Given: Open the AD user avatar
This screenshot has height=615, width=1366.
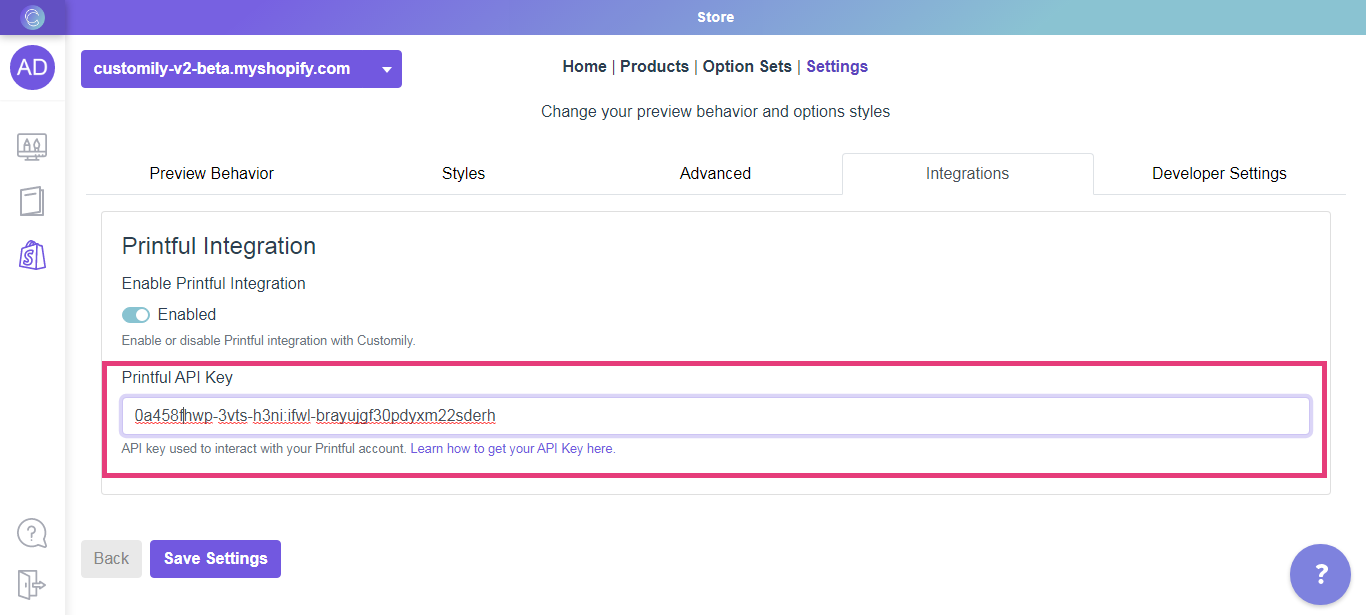Looking at the screenshot, I should 33,68.
